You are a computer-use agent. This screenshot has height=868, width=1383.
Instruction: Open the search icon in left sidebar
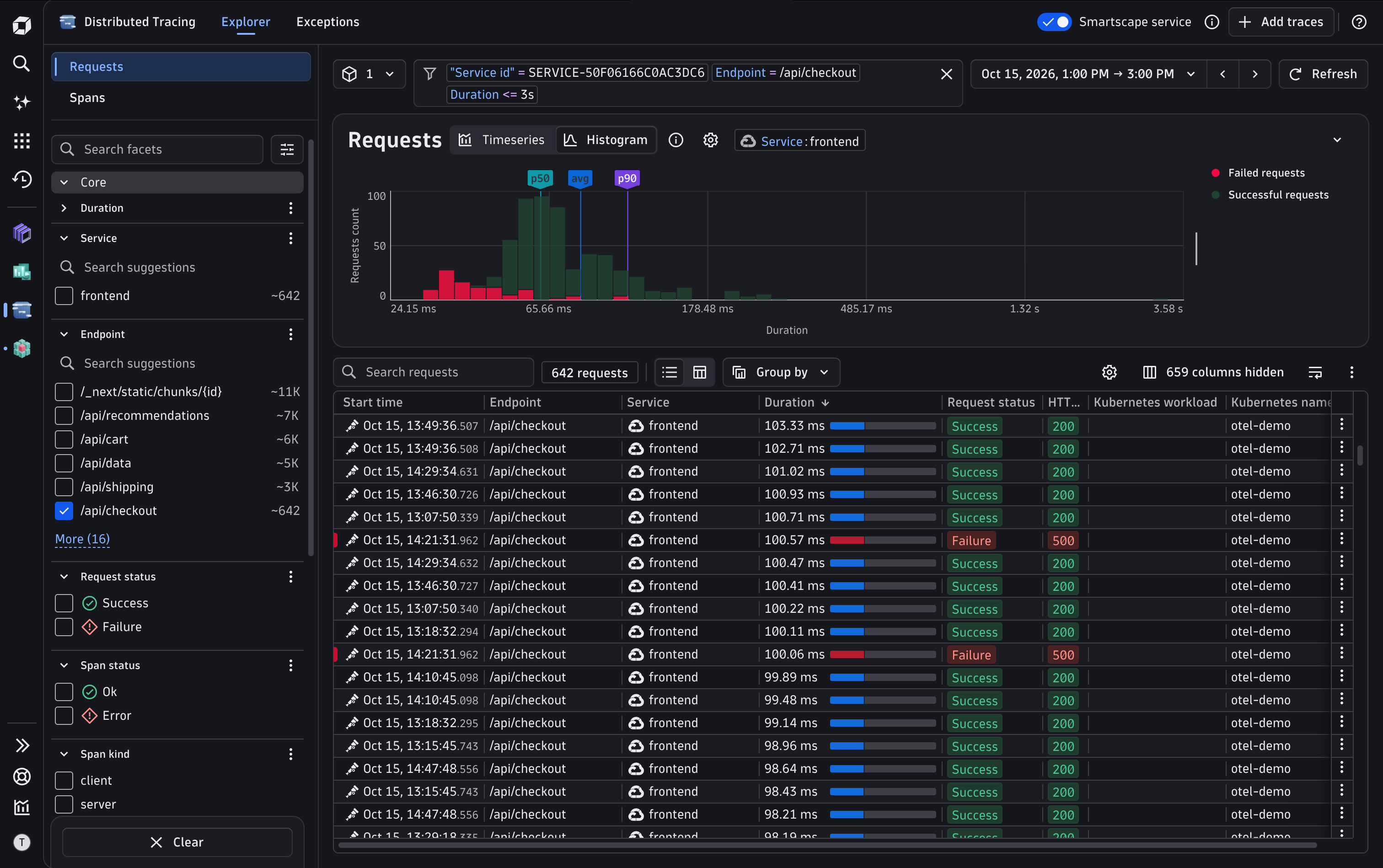21,63
